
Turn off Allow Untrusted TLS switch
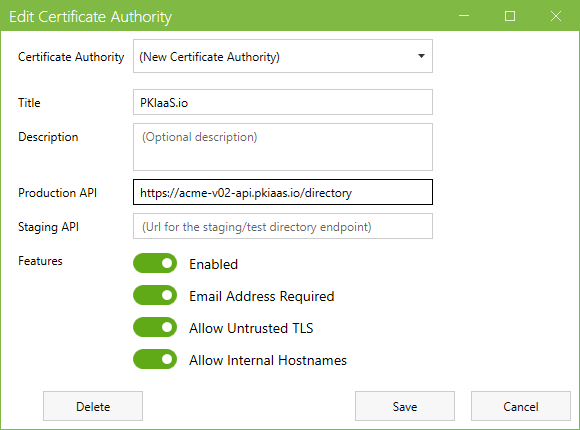[155, 327]
